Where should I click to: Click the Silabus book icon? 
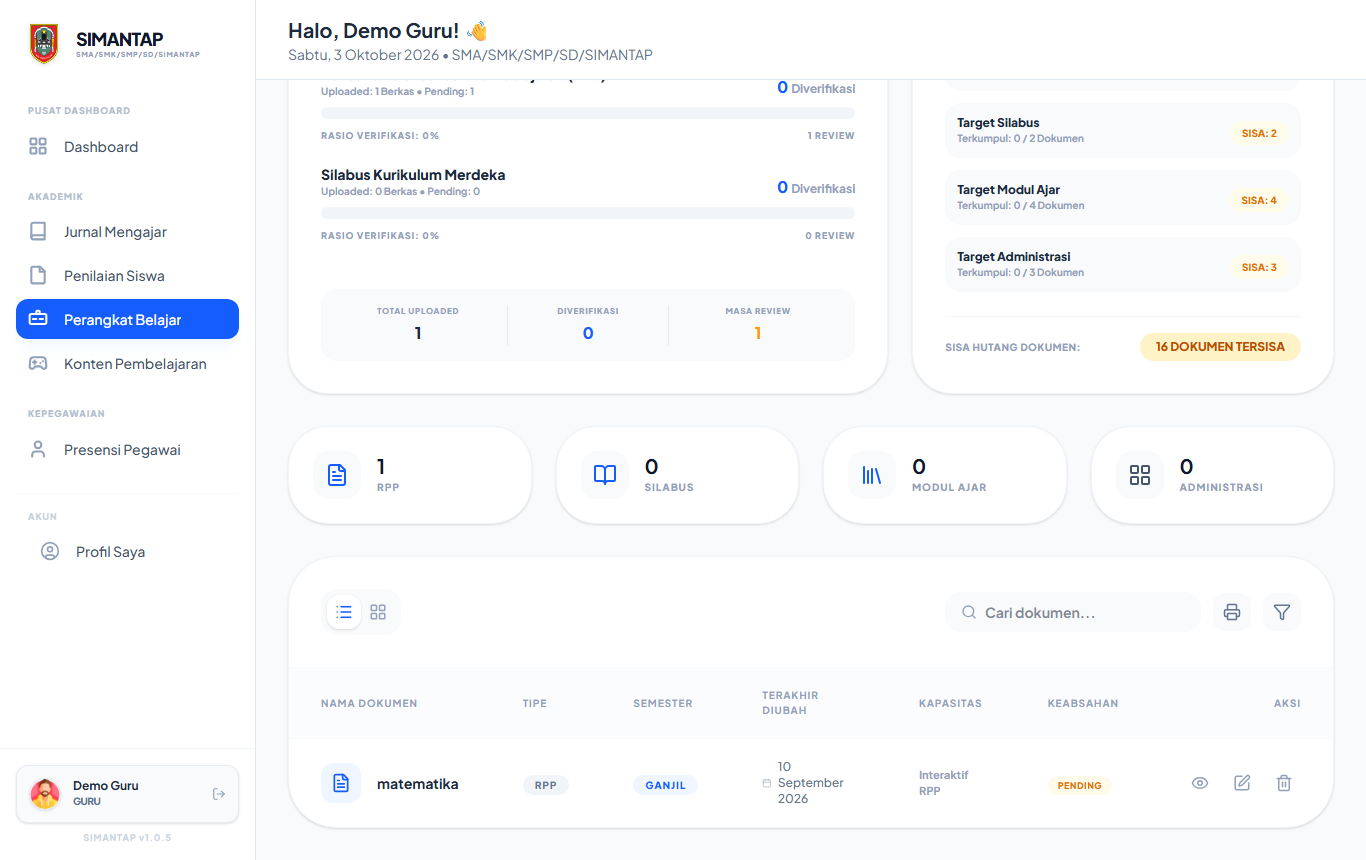(605, 475)
